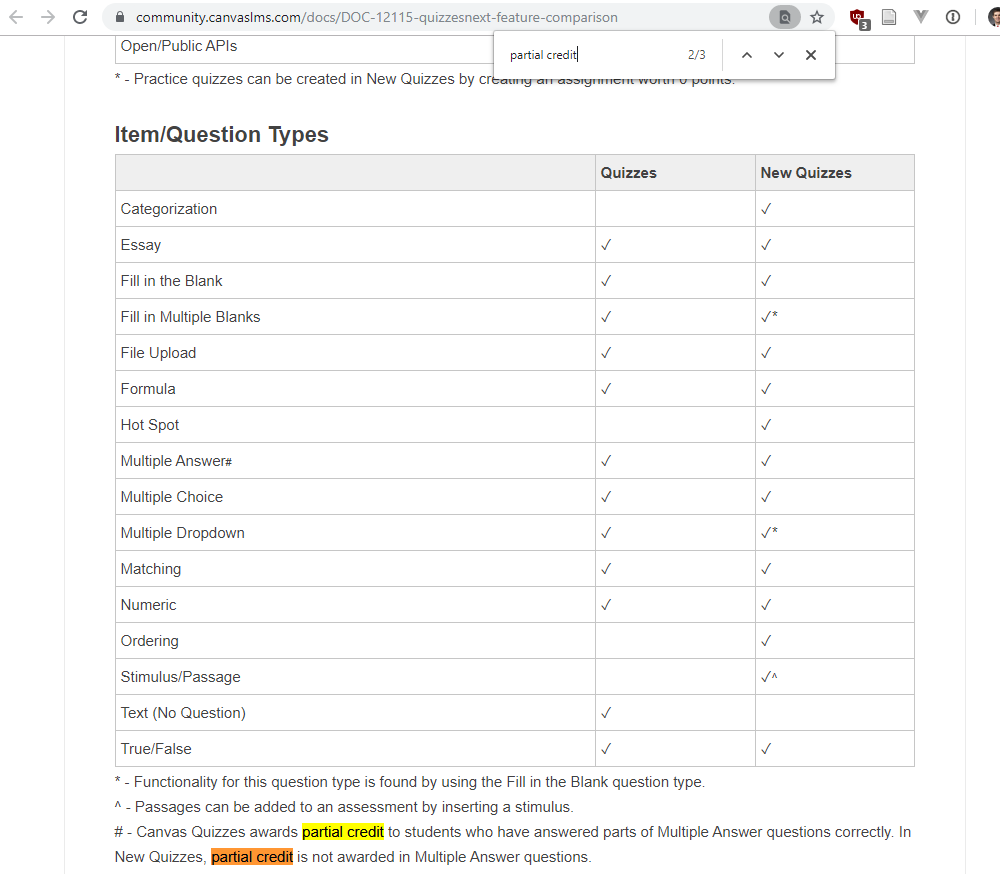Click the New Quizzes checkmark for Ordering
Viewport: 1000px width, 874px height.
[766, 641]
